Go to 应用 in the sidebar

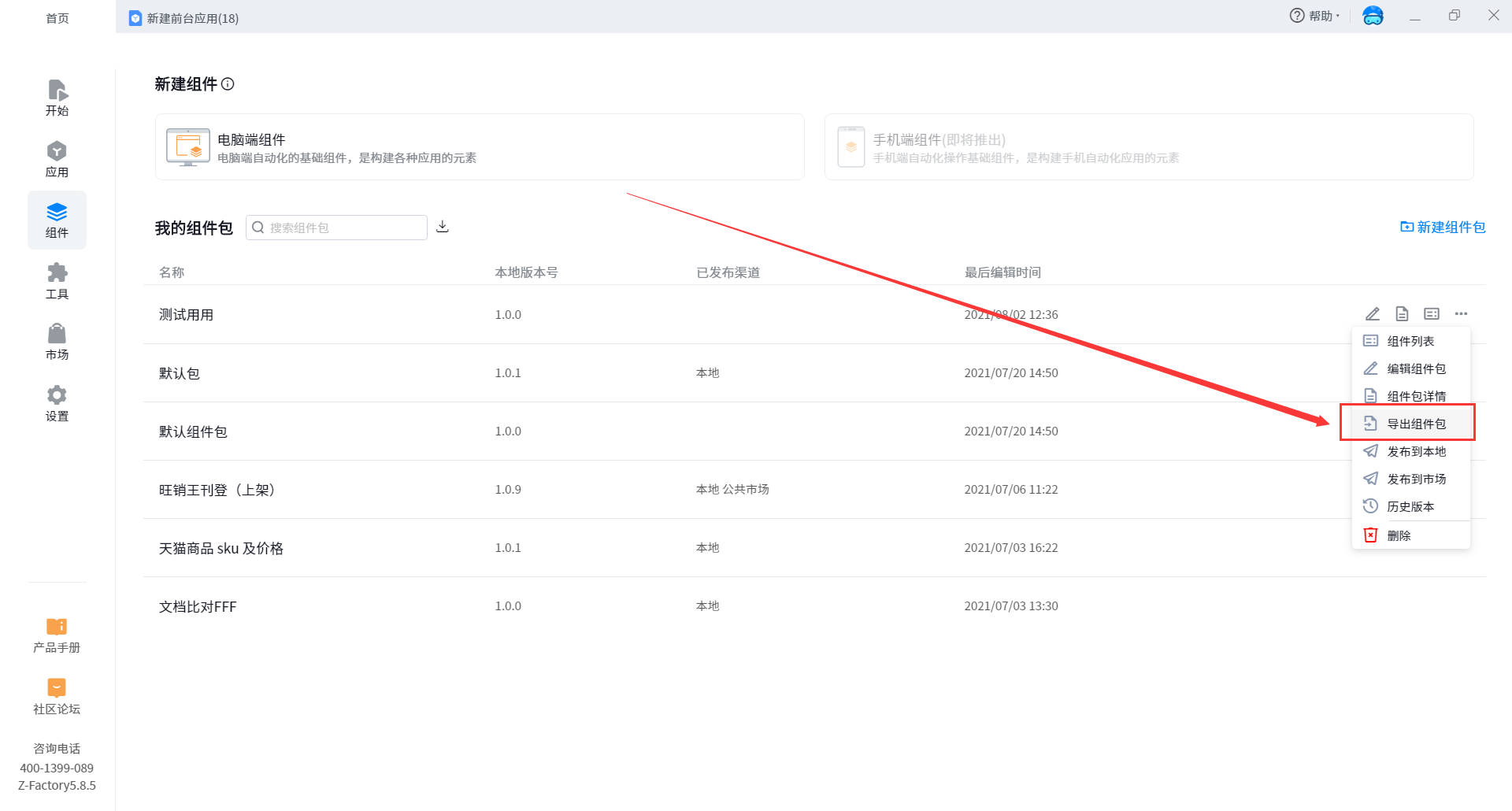pyautogui.click(x=57, y=159)
